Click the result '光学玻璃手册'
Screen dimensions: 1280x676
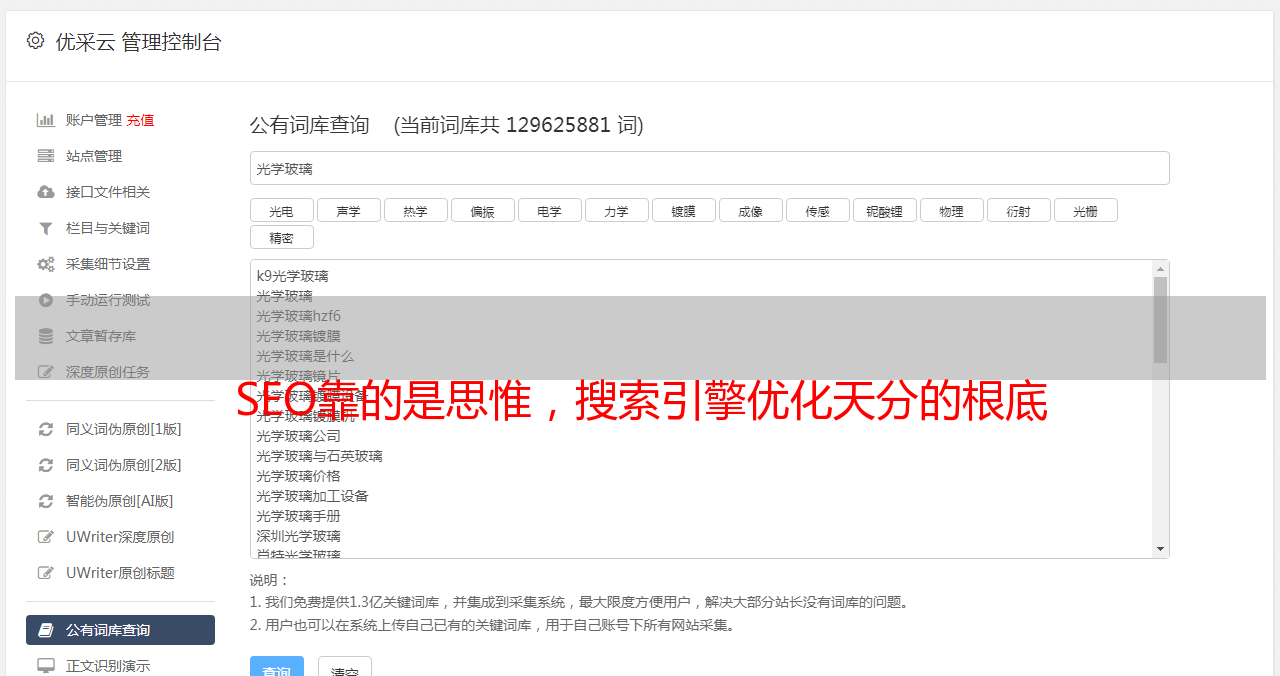[x=298, y=516]
